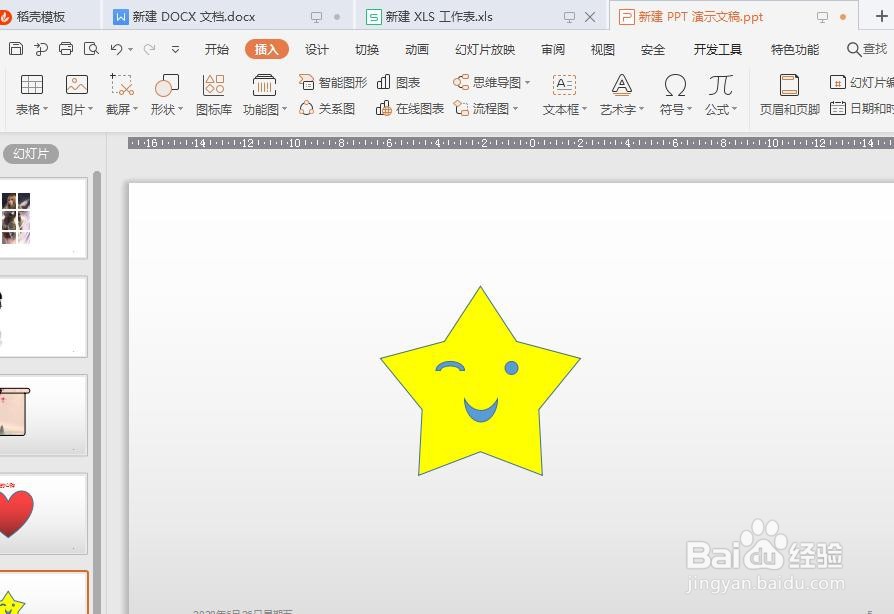
Task: Expand the 文本框 dropdown arrow
Action: pyautogui.click(x=584, y=109)
